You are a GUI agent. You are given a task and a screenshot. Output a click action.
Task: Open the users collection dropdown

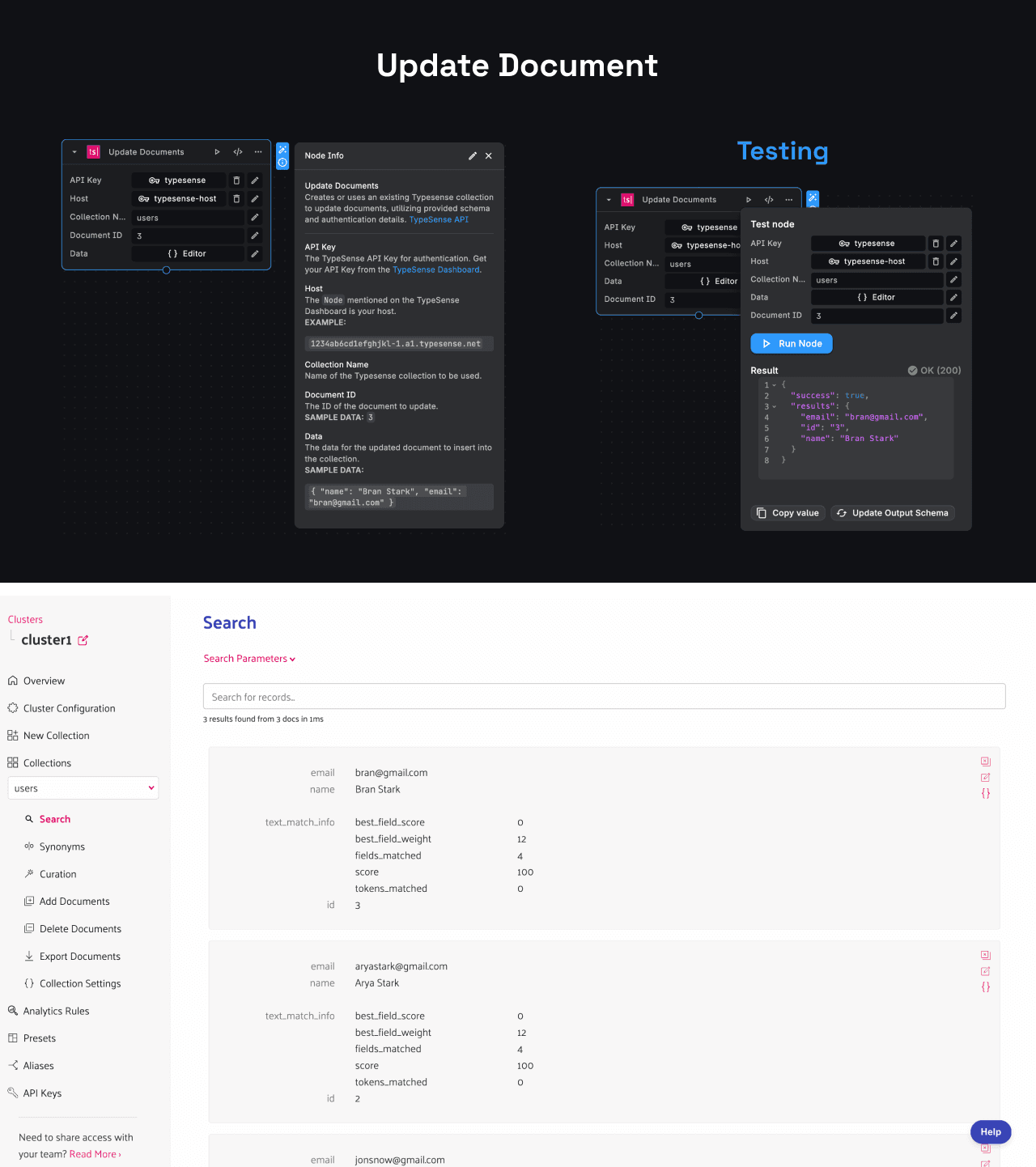point(83,788)
